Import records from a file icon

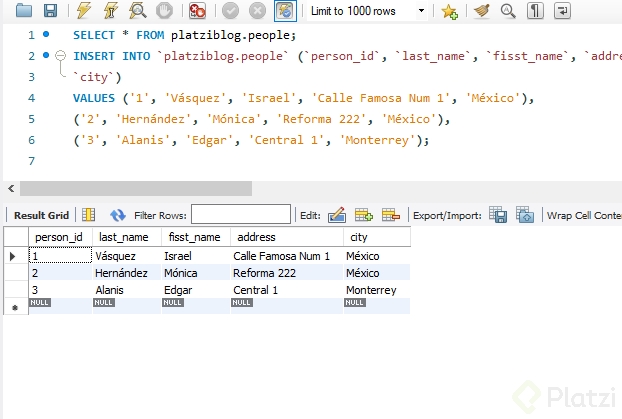[525, 215]
